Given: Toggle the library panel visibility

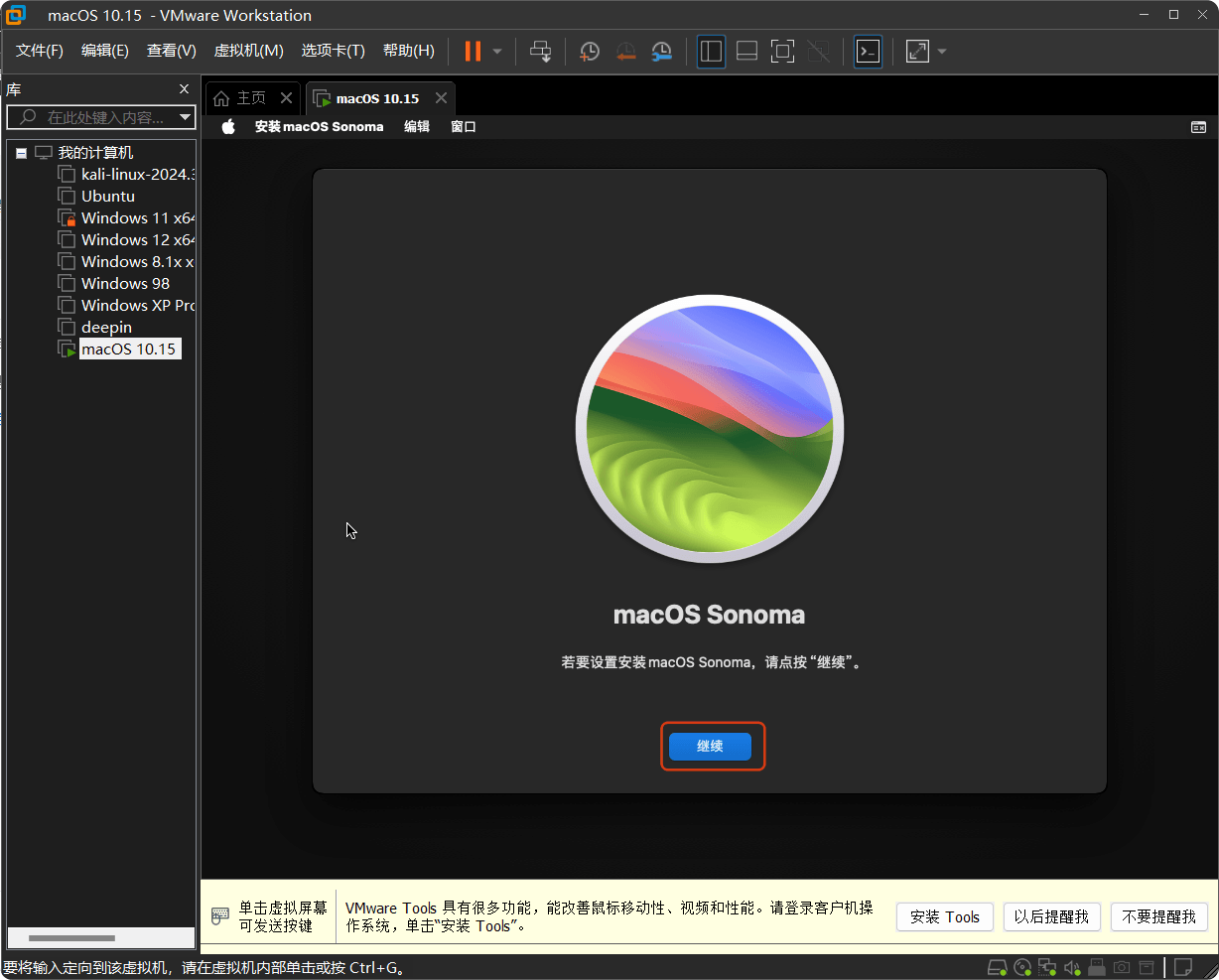Looking at the screenshot, I should pos(711,51).
